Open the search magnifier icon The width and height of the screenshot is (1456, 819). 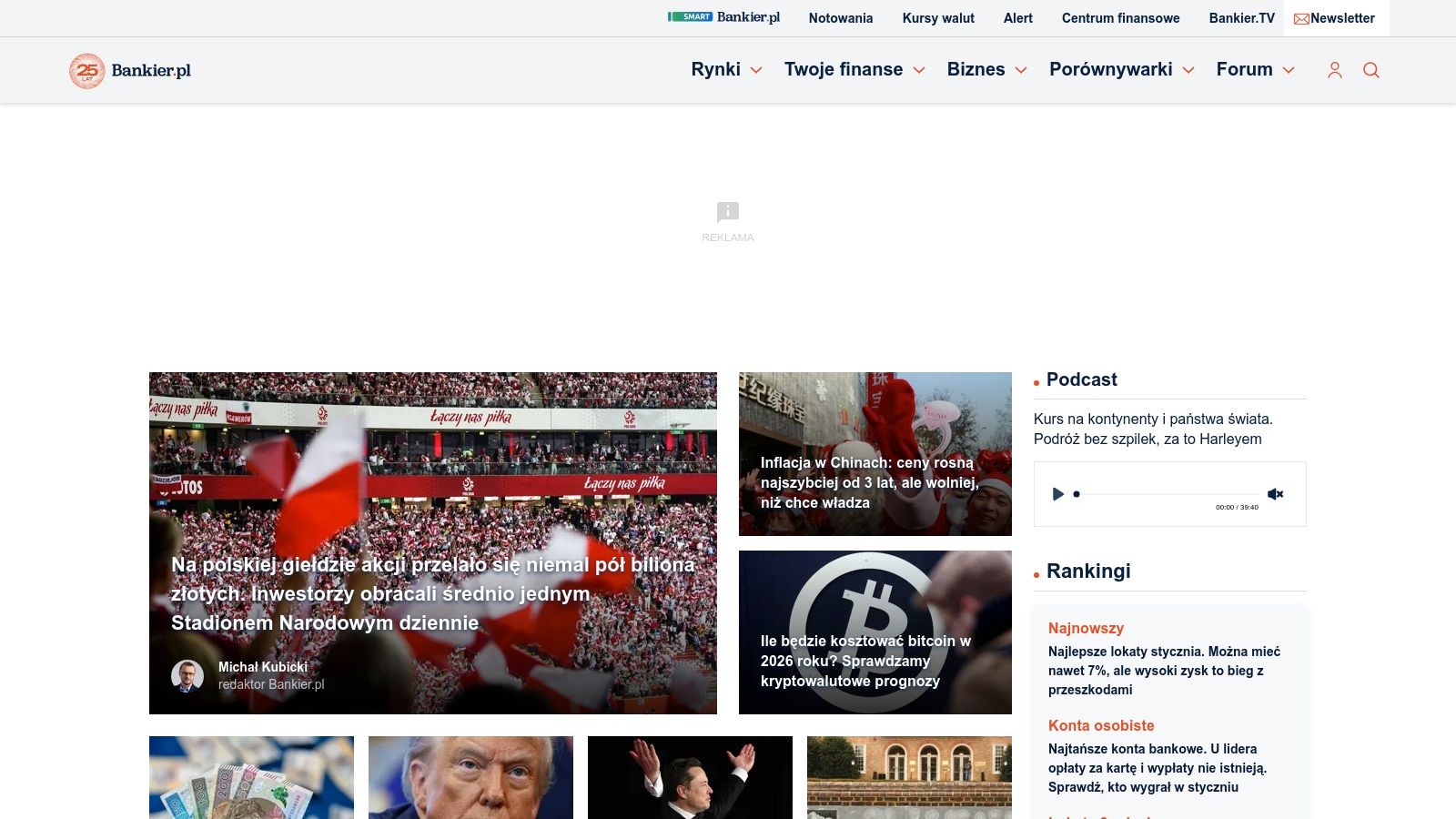coord(1371,70)
